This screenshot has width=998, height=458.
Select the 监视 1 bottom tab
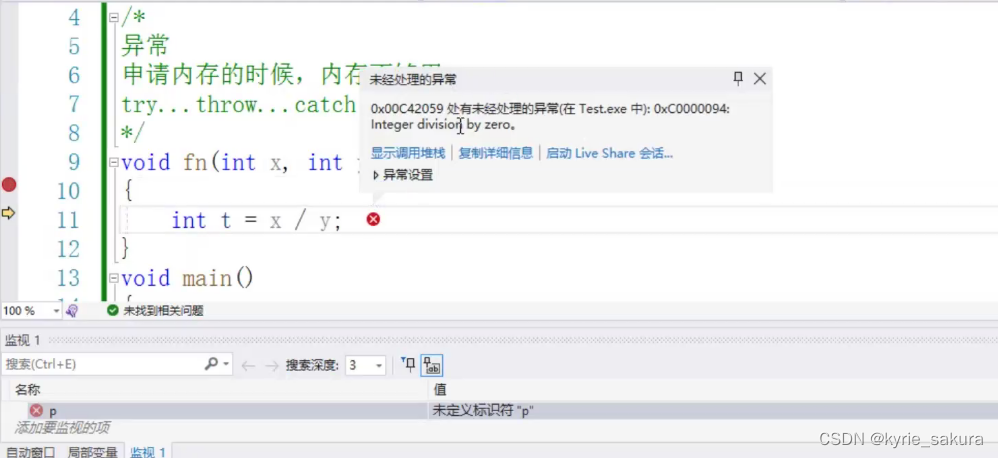[148, 452]
